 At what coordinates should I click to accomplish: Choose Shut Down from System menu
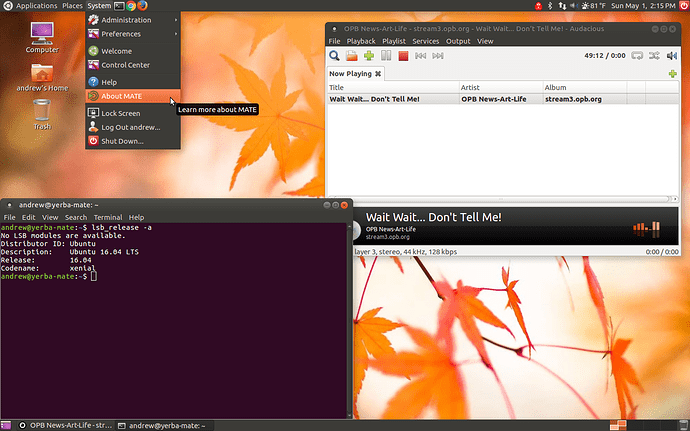133,141
